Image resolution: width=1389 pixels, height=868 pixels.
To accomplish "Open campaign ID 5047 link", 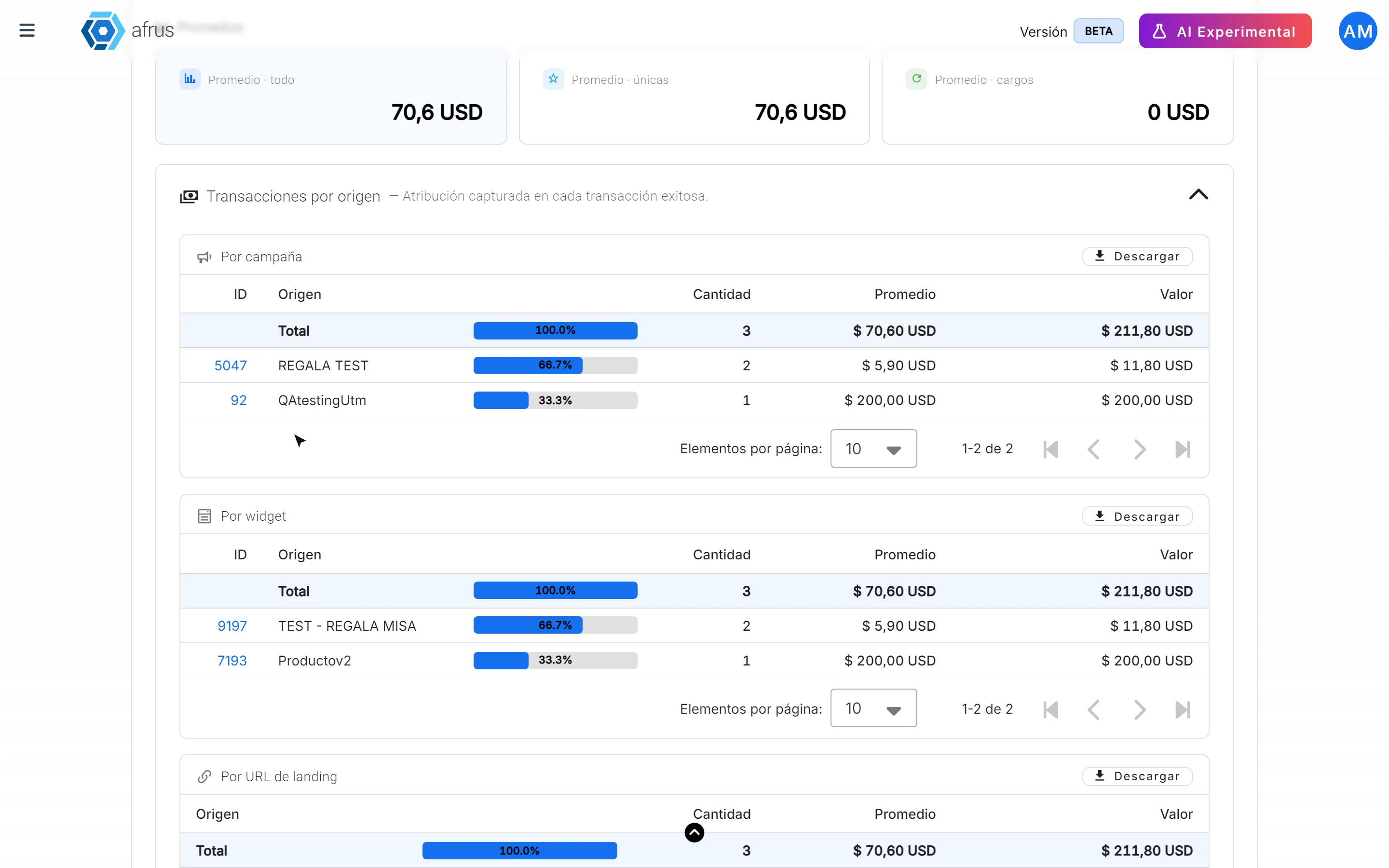I will click(x=231, y=366).
